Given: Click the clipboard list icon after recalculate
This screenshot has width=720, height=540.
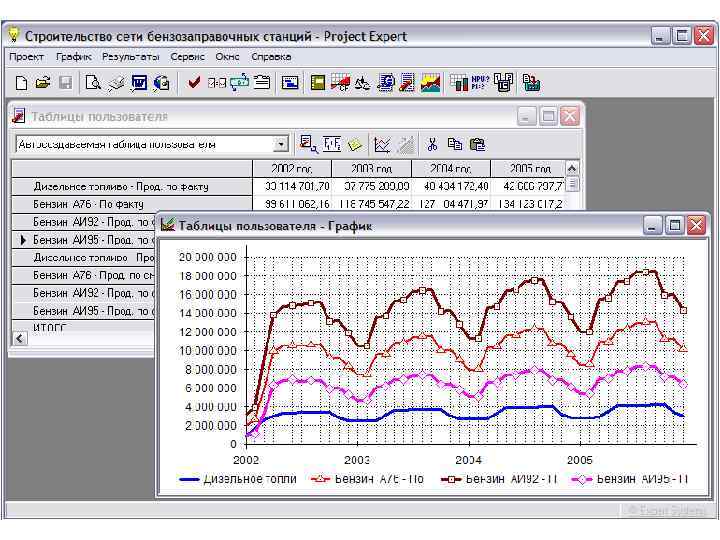Looking at the screenshot, I should point(262,83).
